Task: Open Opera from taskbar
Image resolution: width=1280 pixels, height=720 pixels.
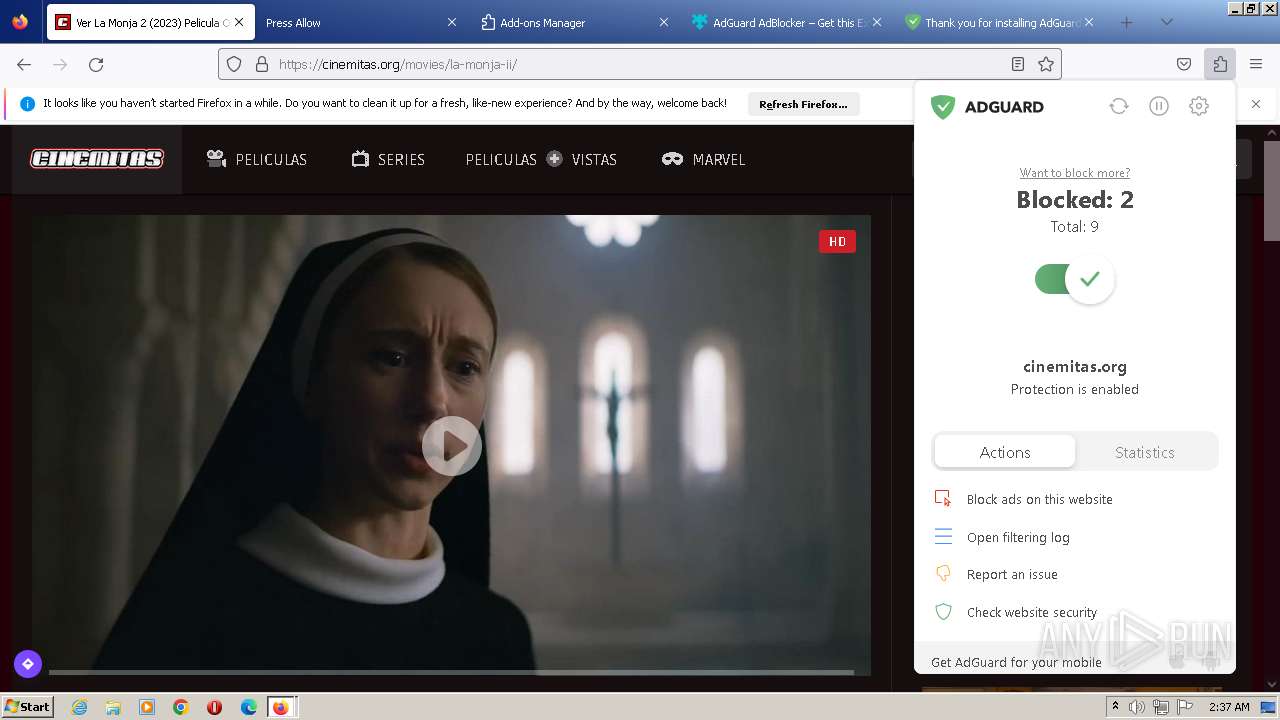Action: 214,707
